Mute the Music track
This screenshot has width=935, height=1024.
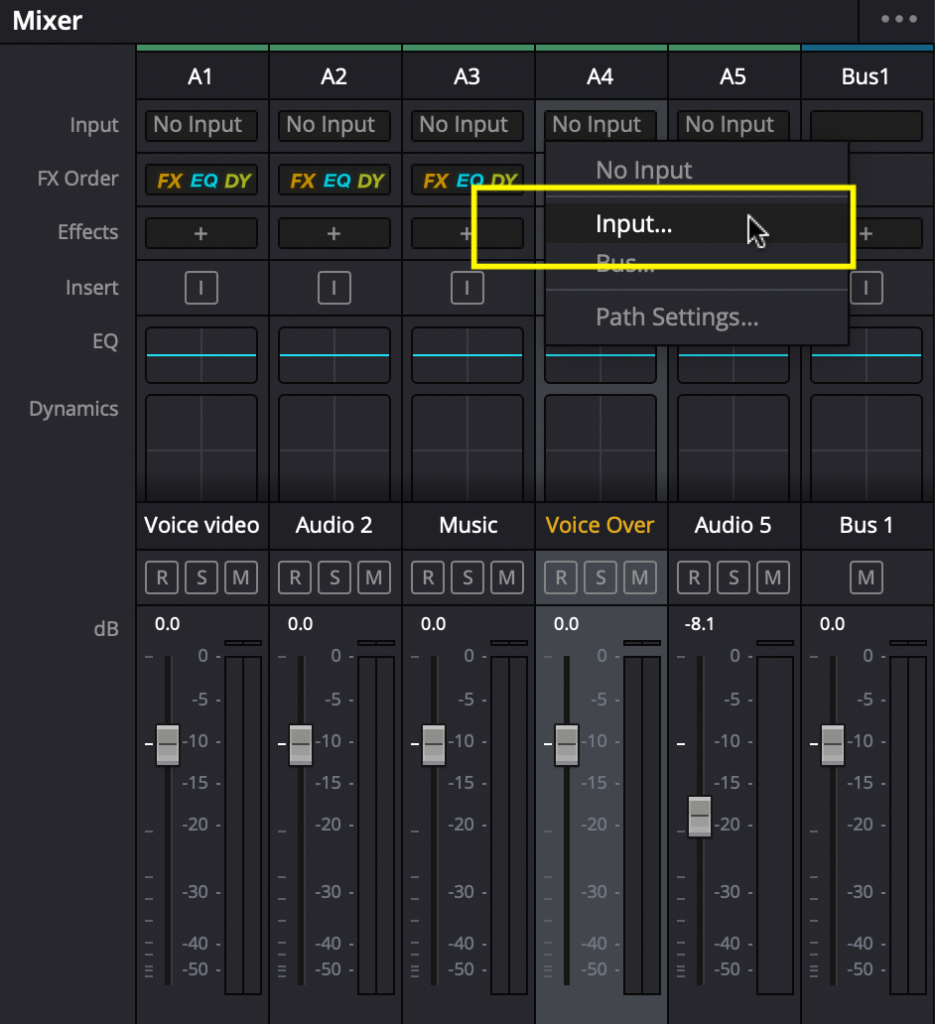tap(506, 578)
